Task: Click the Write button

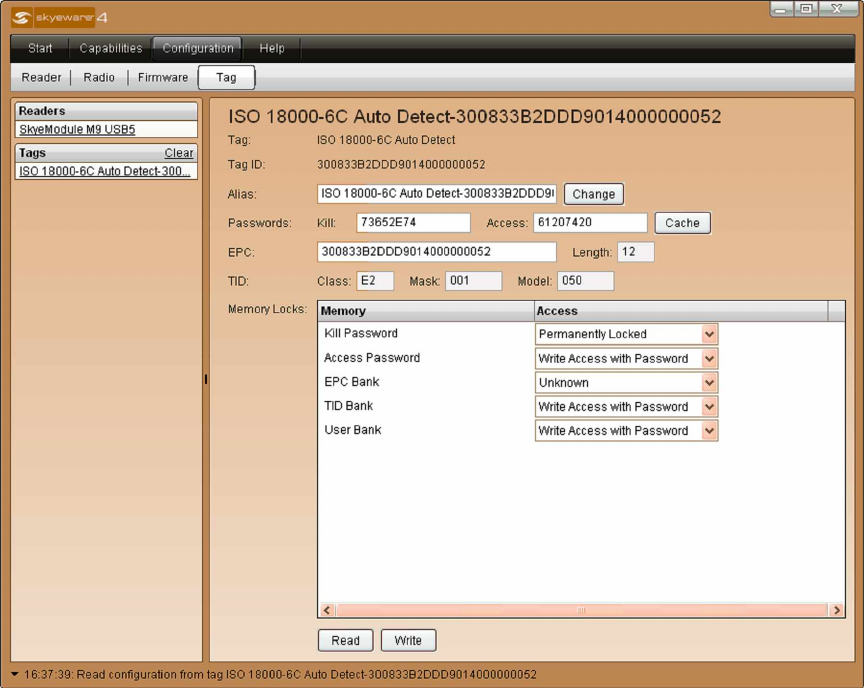Action: 408,641
